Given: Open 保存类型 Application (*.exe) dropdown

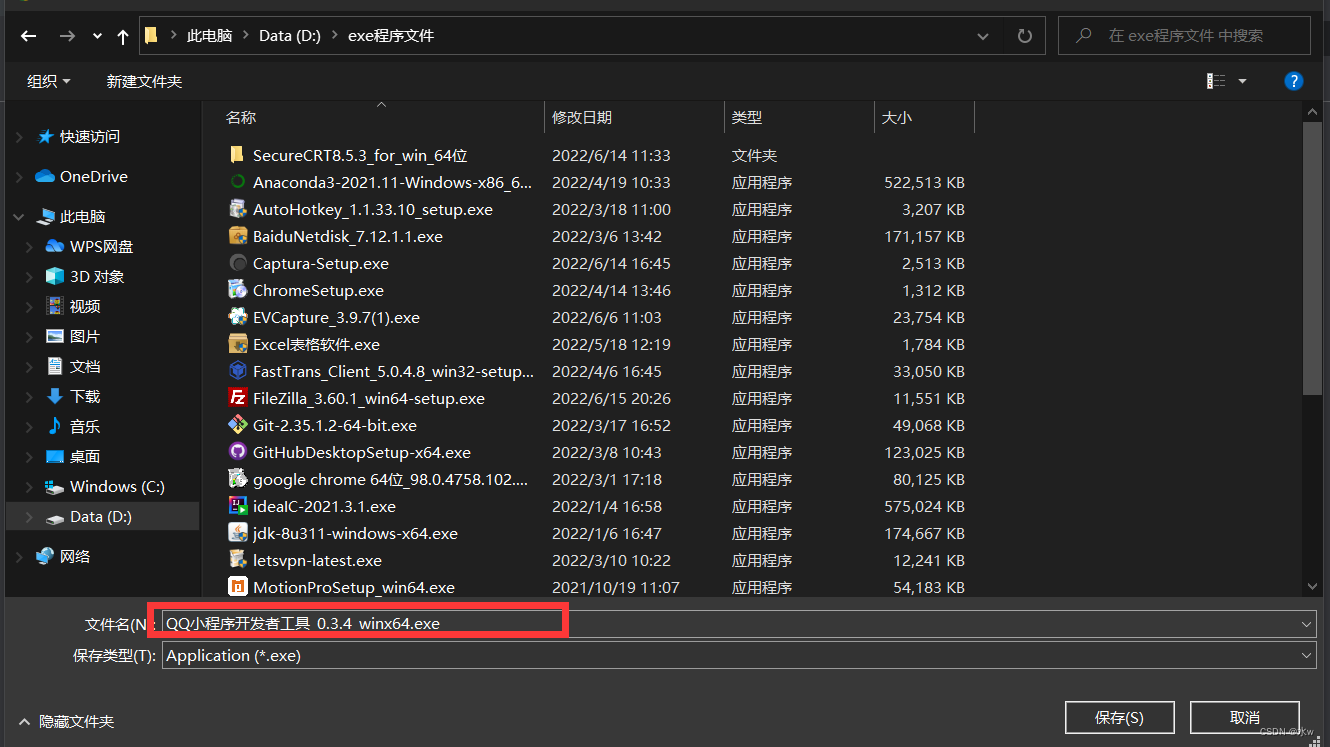Looking at the screenshot, I should pos(738,655).
